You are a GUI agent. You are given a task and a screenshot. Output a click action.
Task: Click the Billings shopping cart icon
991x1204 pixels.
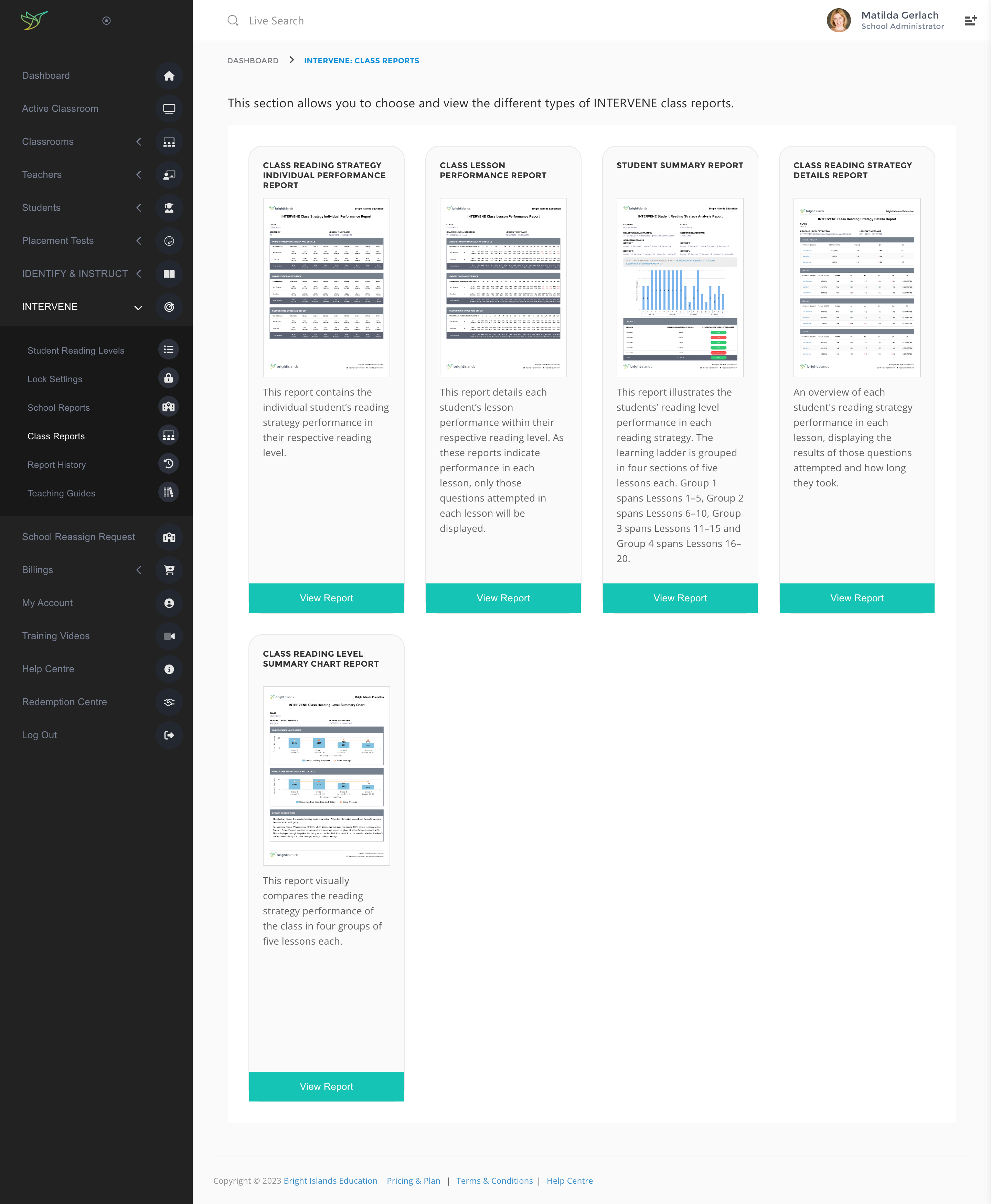click(169, 570)
